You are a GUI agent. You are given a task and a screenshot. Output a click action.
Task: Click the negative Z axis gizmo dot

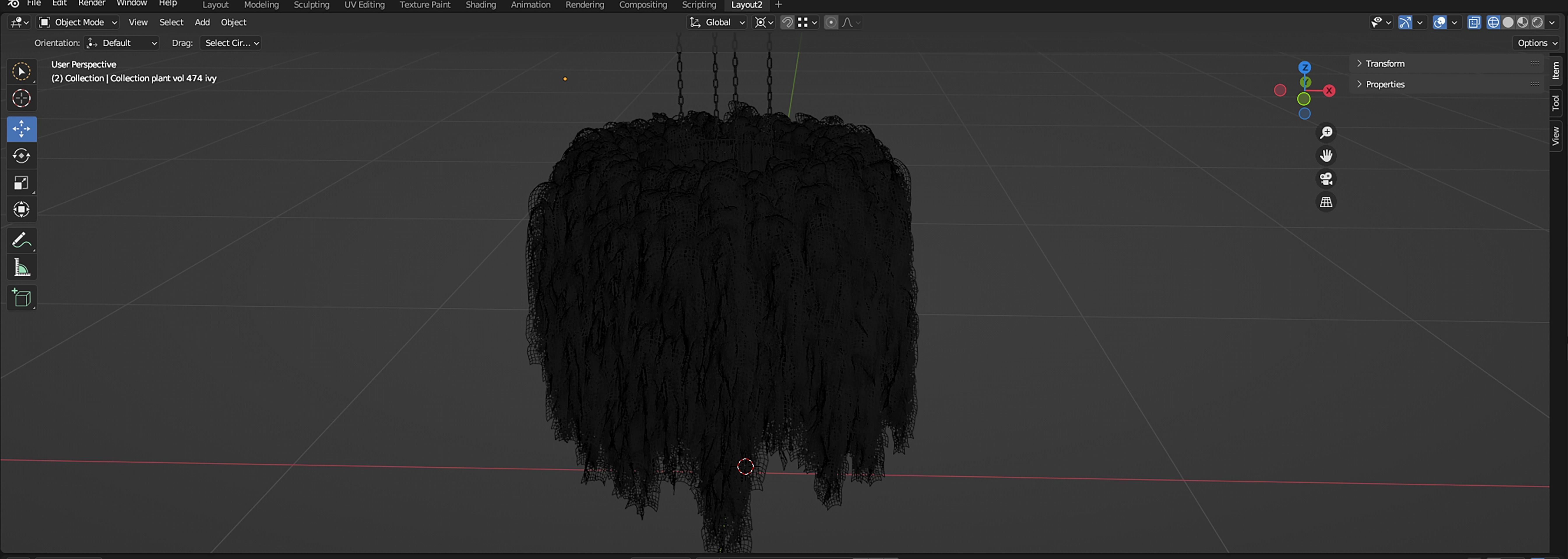tap(1305, 114)
